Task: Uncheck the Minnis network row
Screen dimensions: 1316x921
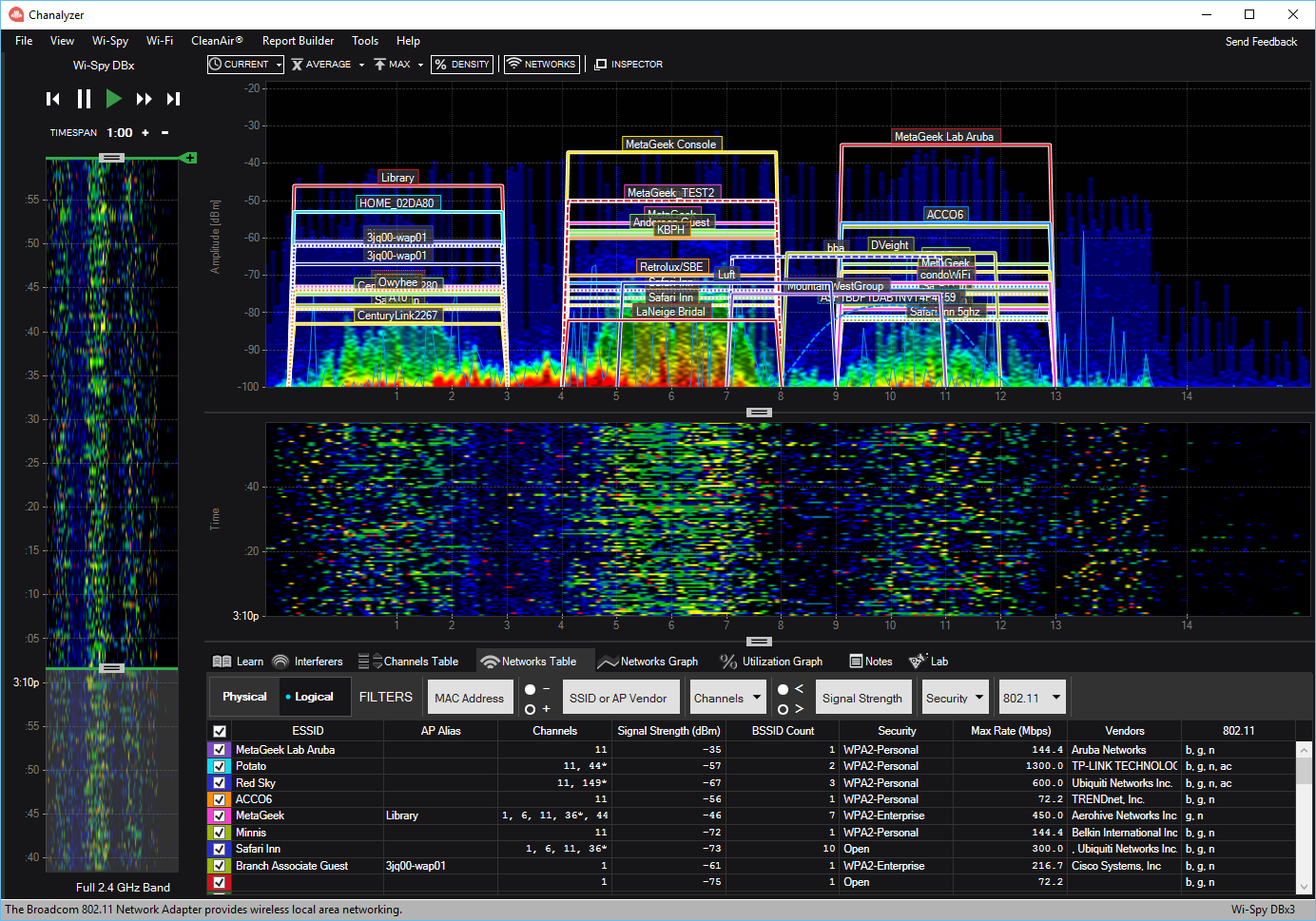Action: pyautogui.click(x=220, y=833)
